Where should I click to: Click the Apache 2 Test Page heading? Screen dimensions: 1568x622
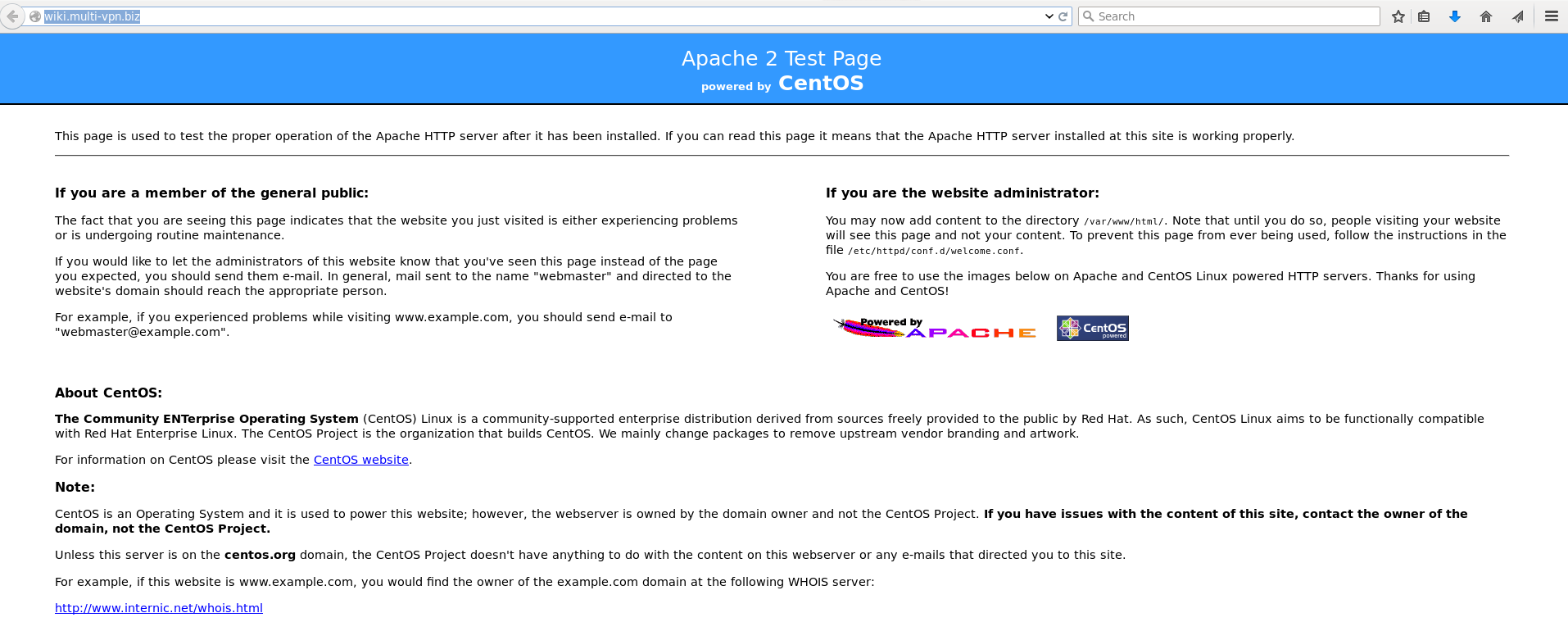click(x=781, y=58)
